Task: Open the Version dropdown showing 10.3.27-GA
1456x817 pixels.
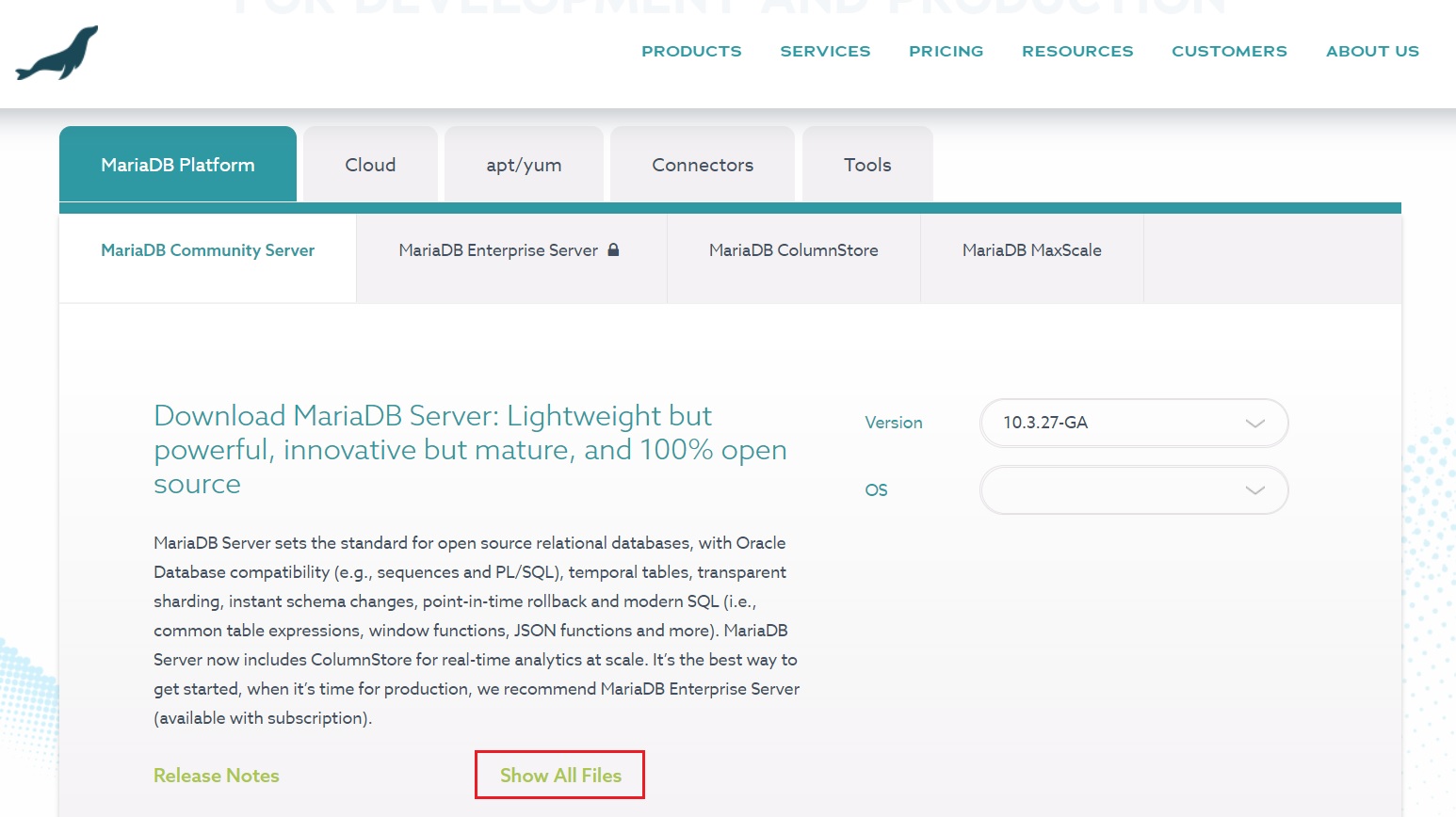Action: [1134, 423]
